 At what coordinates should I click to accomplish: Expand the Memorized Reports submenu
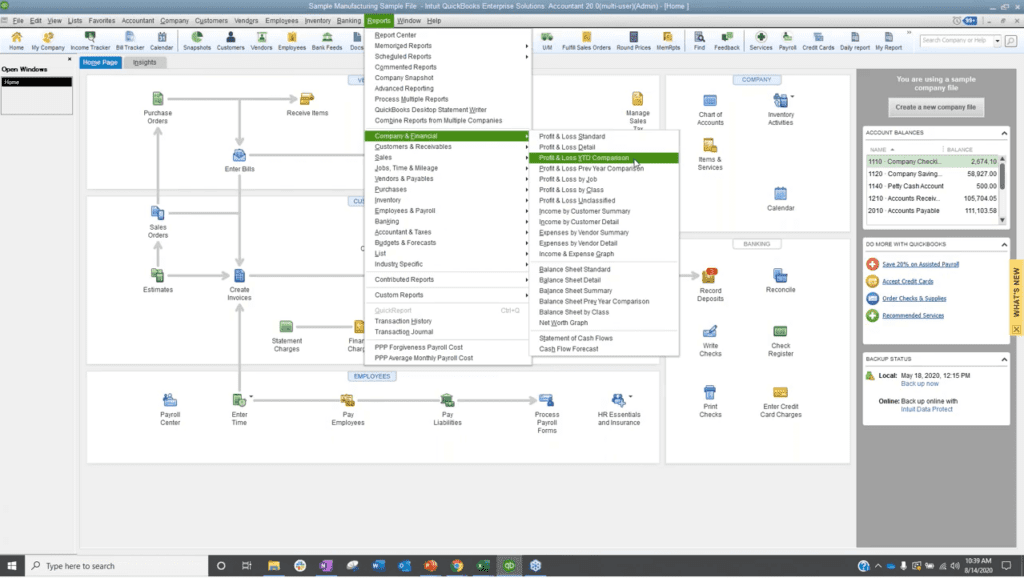447,46
